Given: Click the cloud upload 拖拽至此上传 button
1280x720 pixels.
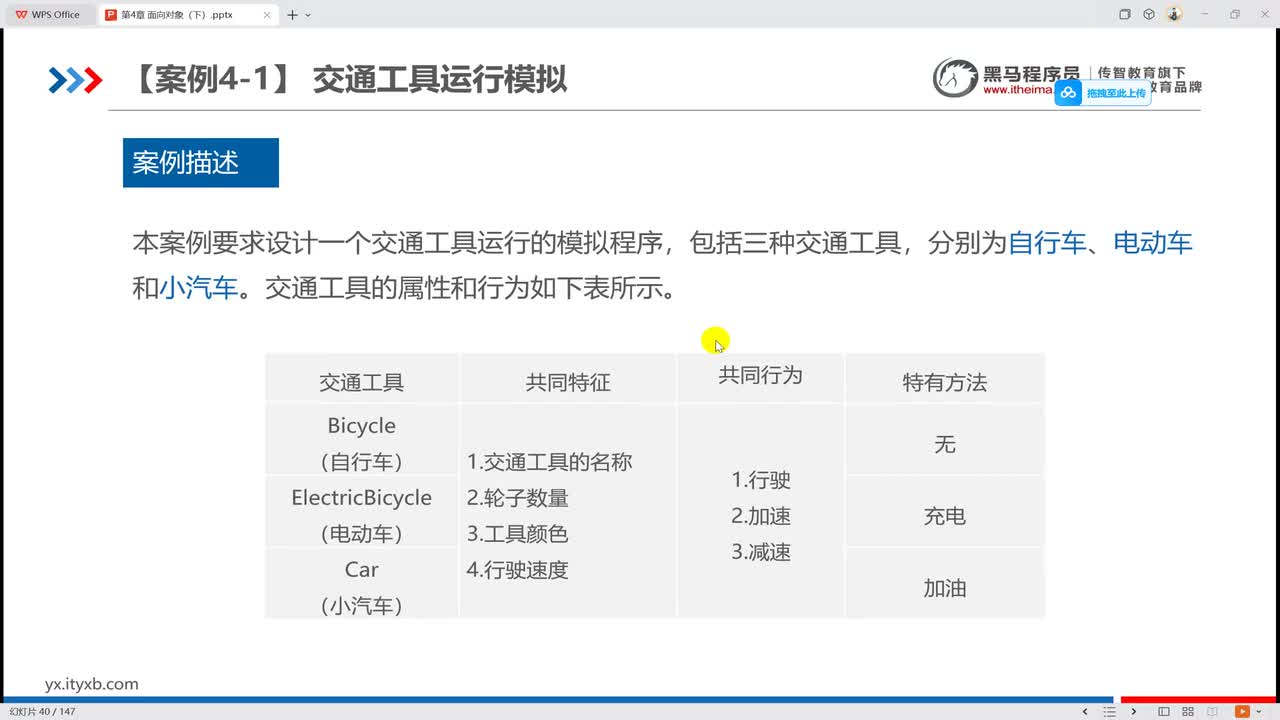Looking at the screenshot, I should 1102,93.
